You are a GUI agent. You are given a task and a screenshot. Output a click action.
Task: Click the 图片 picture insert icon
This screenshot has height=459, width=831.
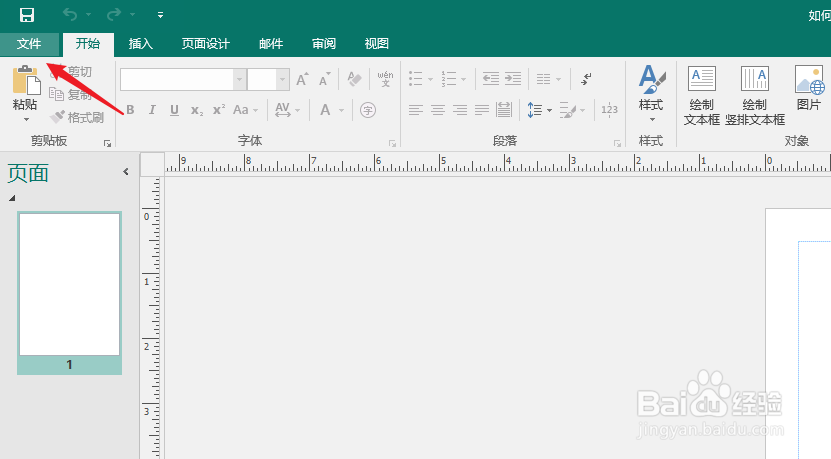pos(809,87)
